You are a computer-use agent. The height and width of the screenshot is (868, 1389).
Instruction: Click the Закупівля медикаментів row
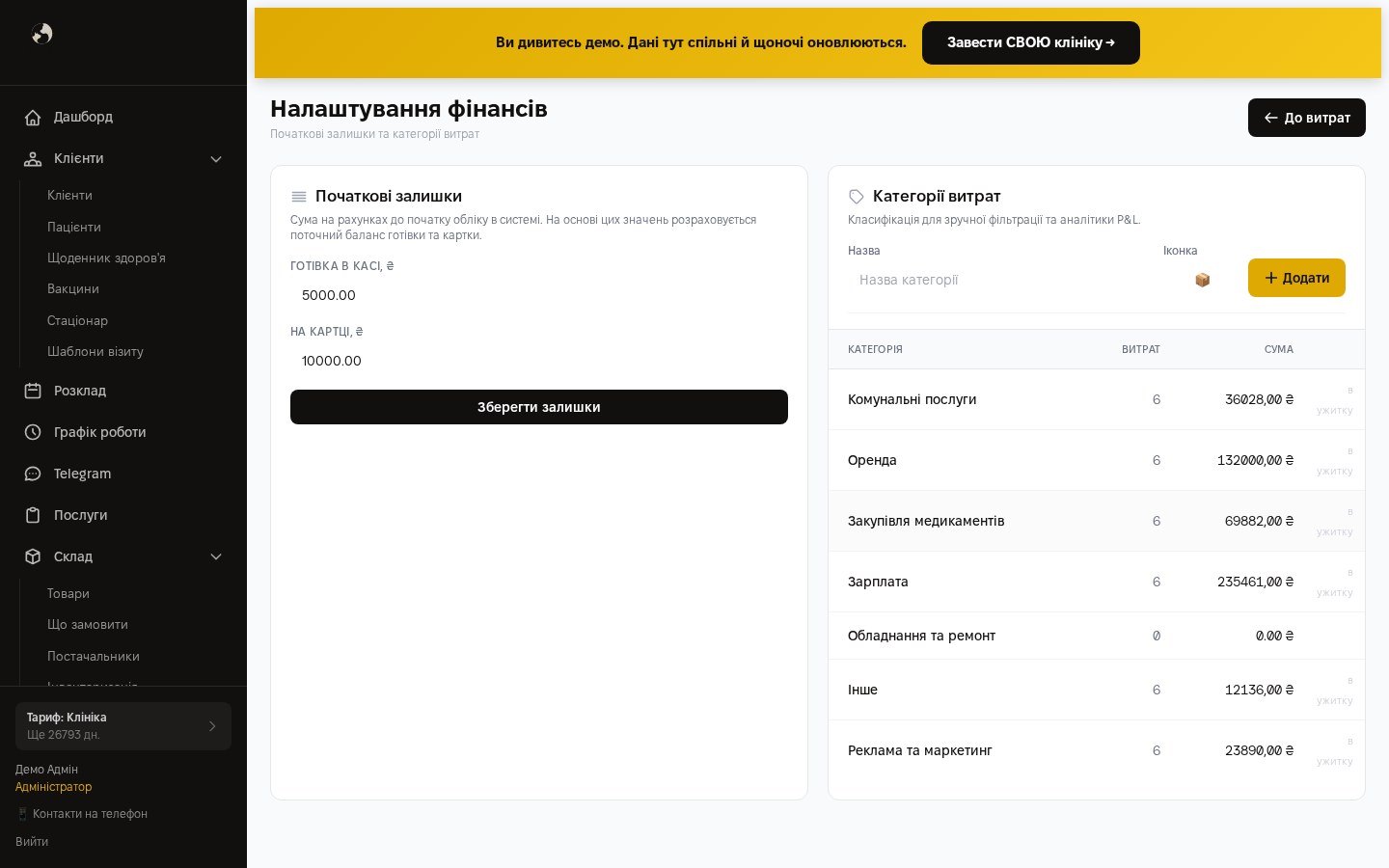1097,521
